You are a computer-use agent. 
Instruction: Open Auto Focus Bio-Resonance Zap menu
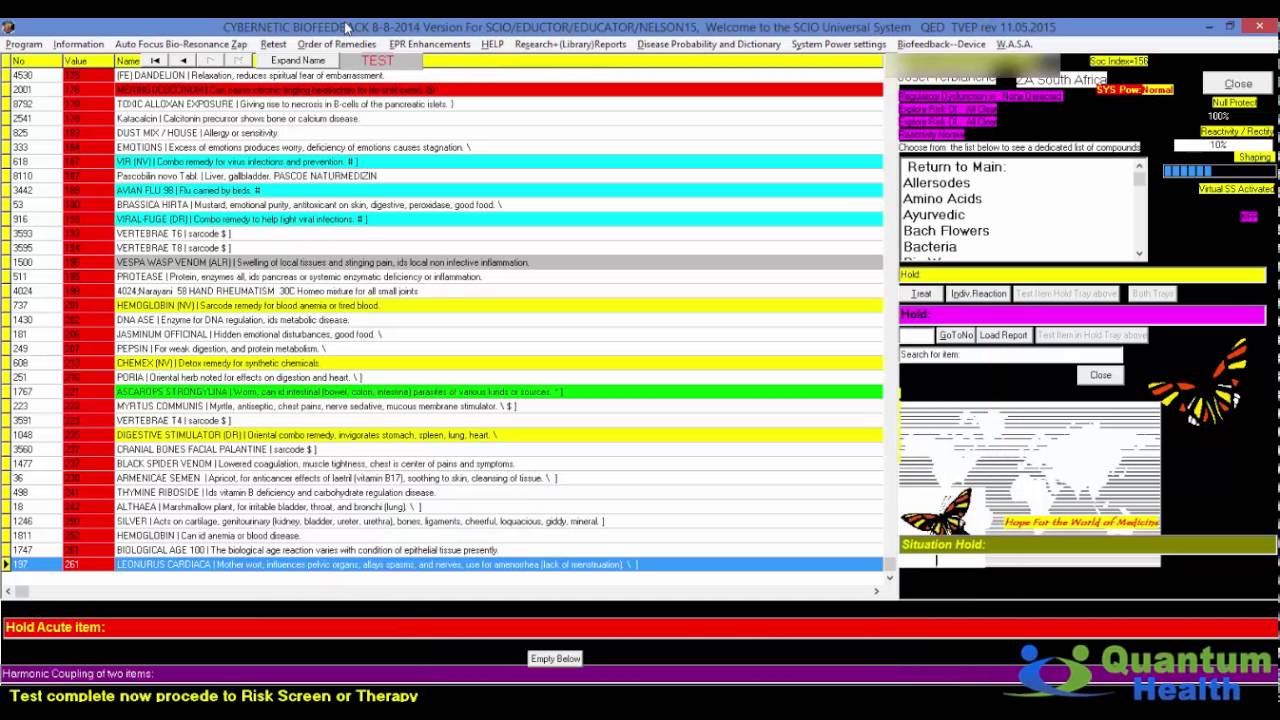181,44
